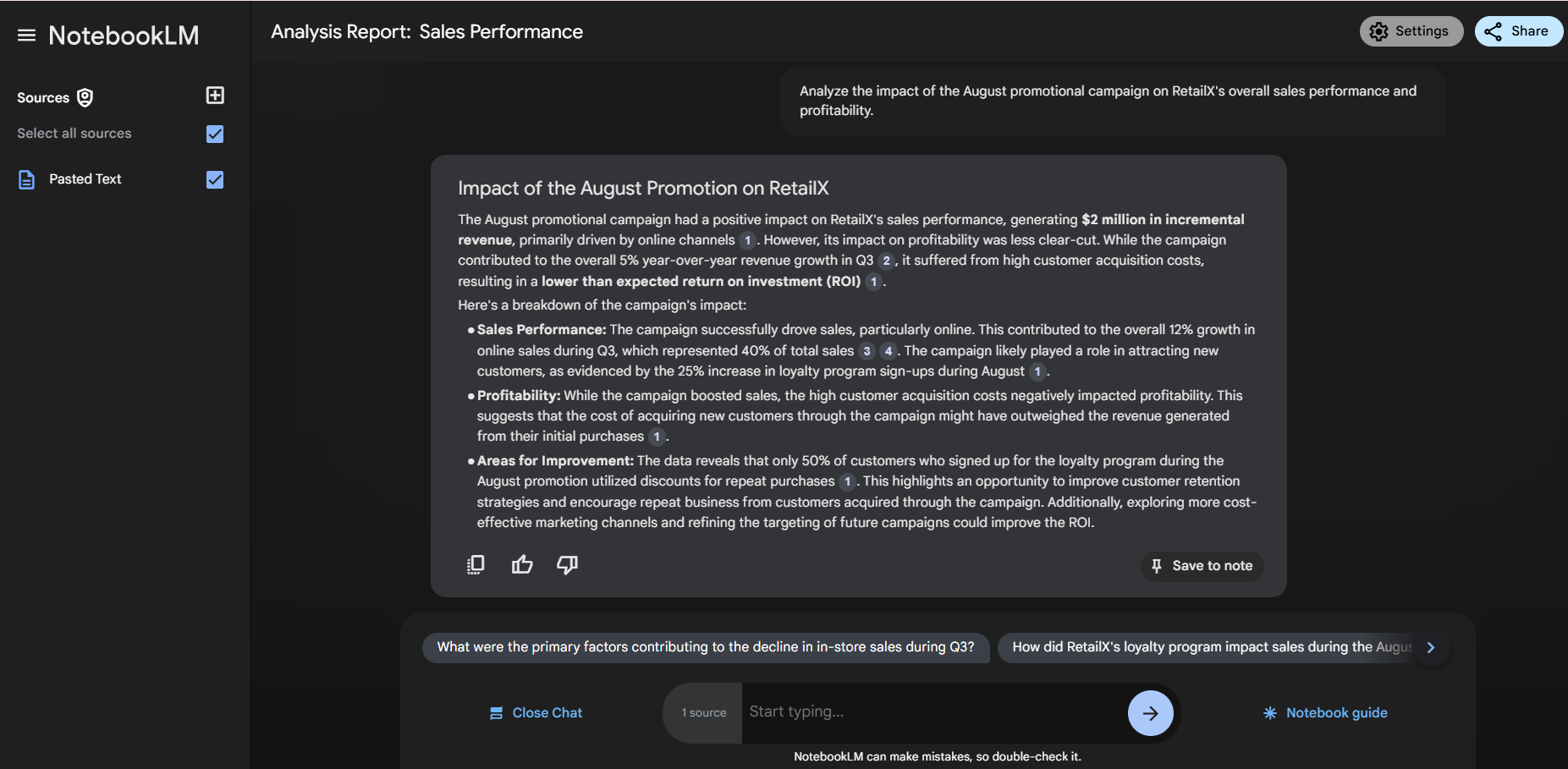The height and width of the screenshot is (769, 1568).
Task: Open citation 1 after "initial purchases"
Action: [x=657, y=437]
